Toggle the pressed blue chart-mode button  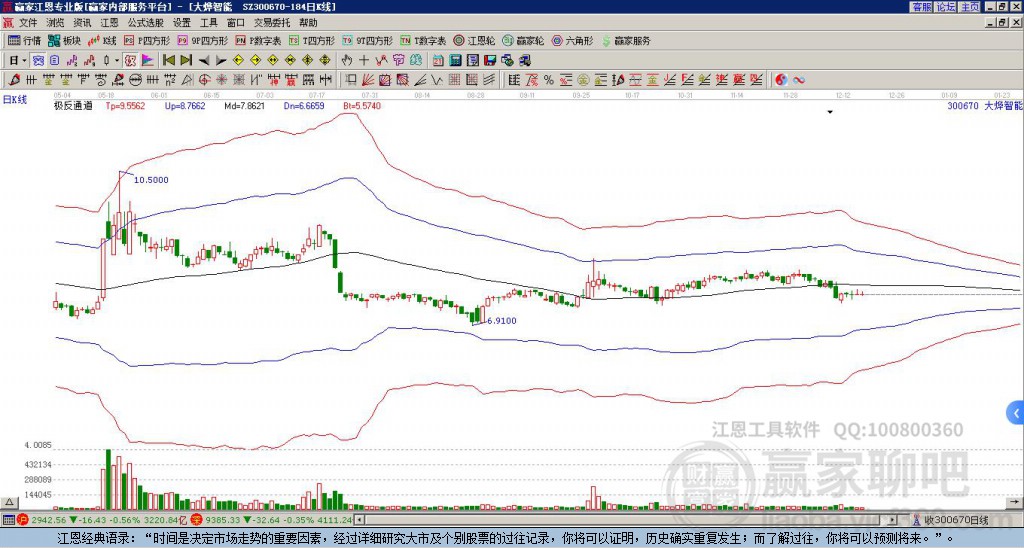38,61
